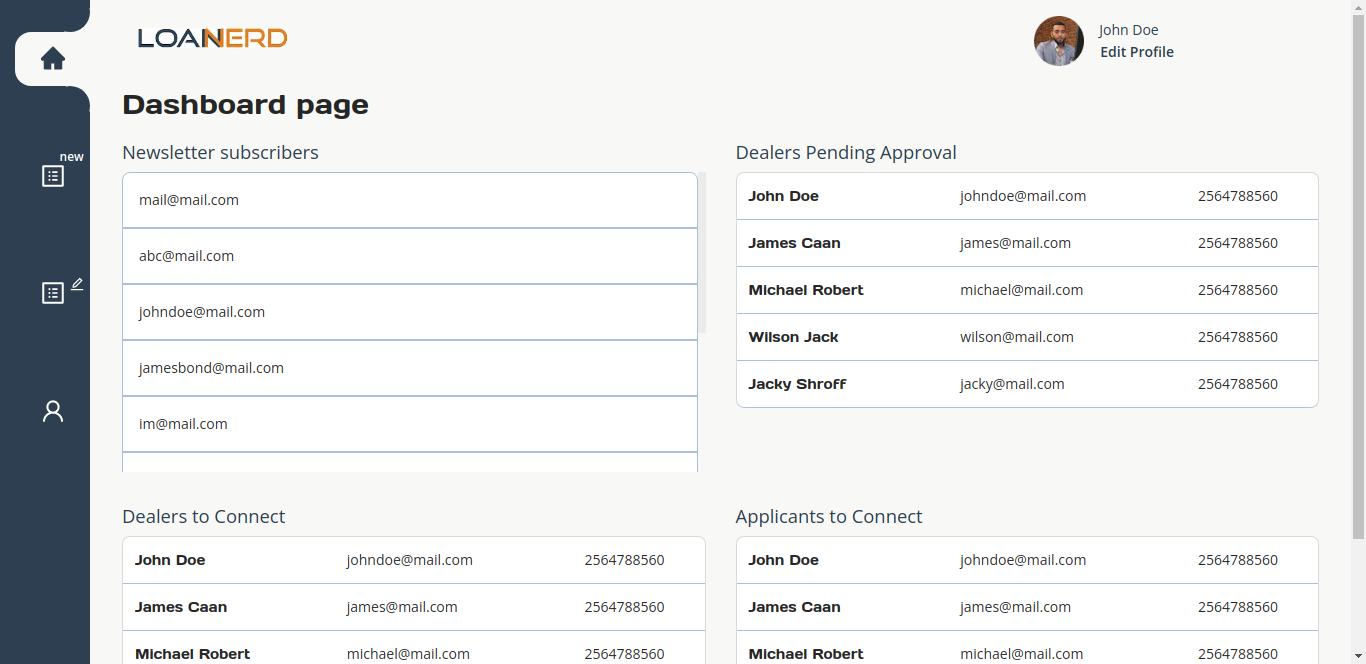The image size is (1366, 664).
Task: Select mail@mail.com newsletter subscriber
Action: click(x=410, y=200)
